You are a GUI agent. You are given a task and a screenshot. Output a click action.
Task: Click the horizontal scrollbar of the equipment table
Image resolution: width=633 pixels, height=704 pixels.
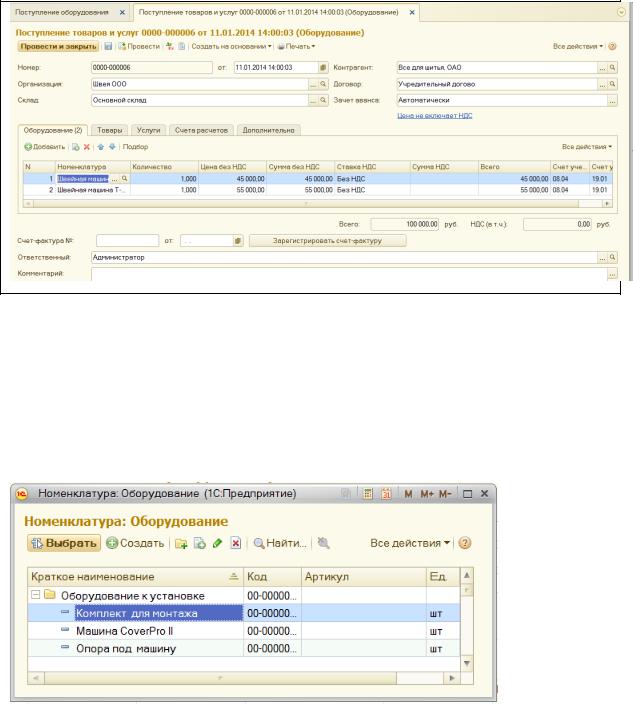click(x=305, y=204)
